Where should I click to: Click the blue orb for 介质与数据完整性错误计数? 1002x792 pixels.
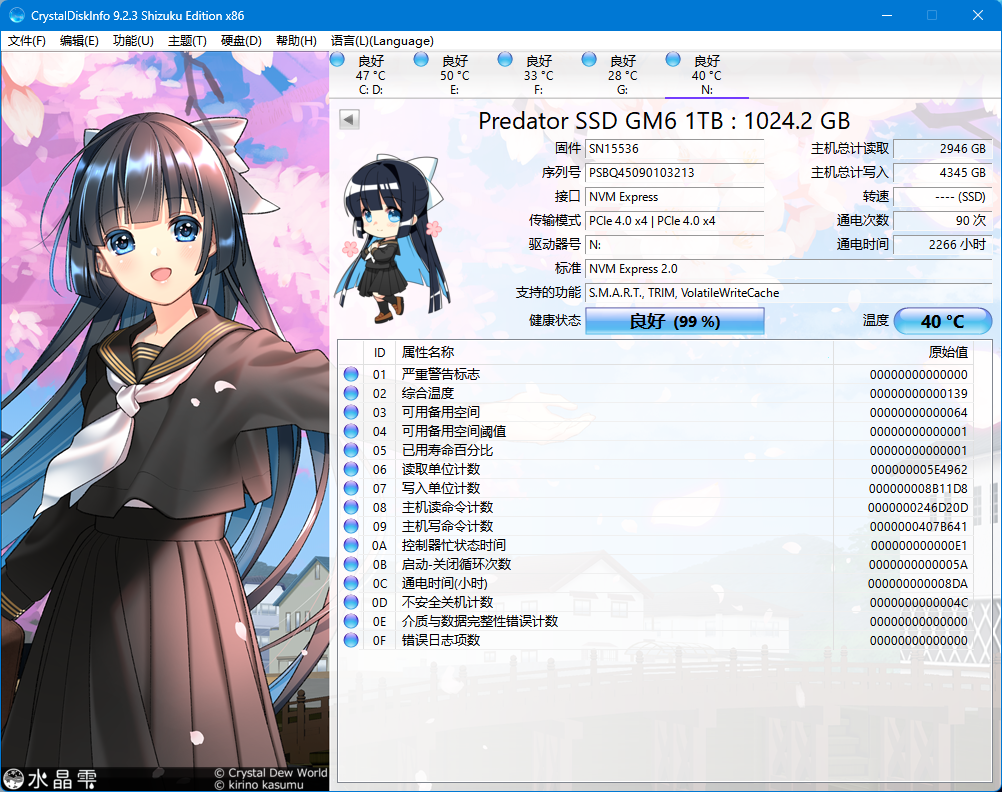point(351,621)
